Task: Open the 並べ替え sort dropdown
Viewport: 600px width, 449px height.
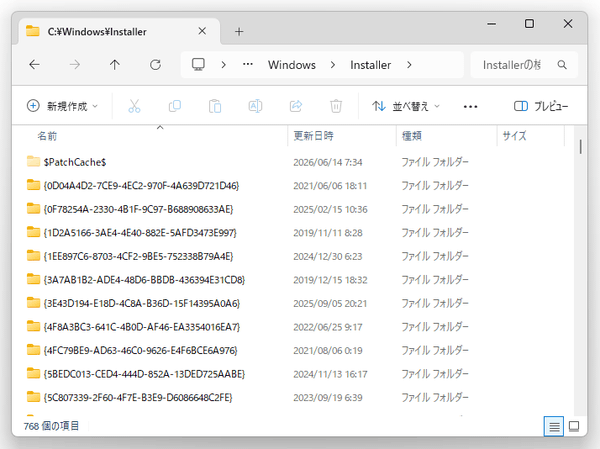Action: (406, 106)
